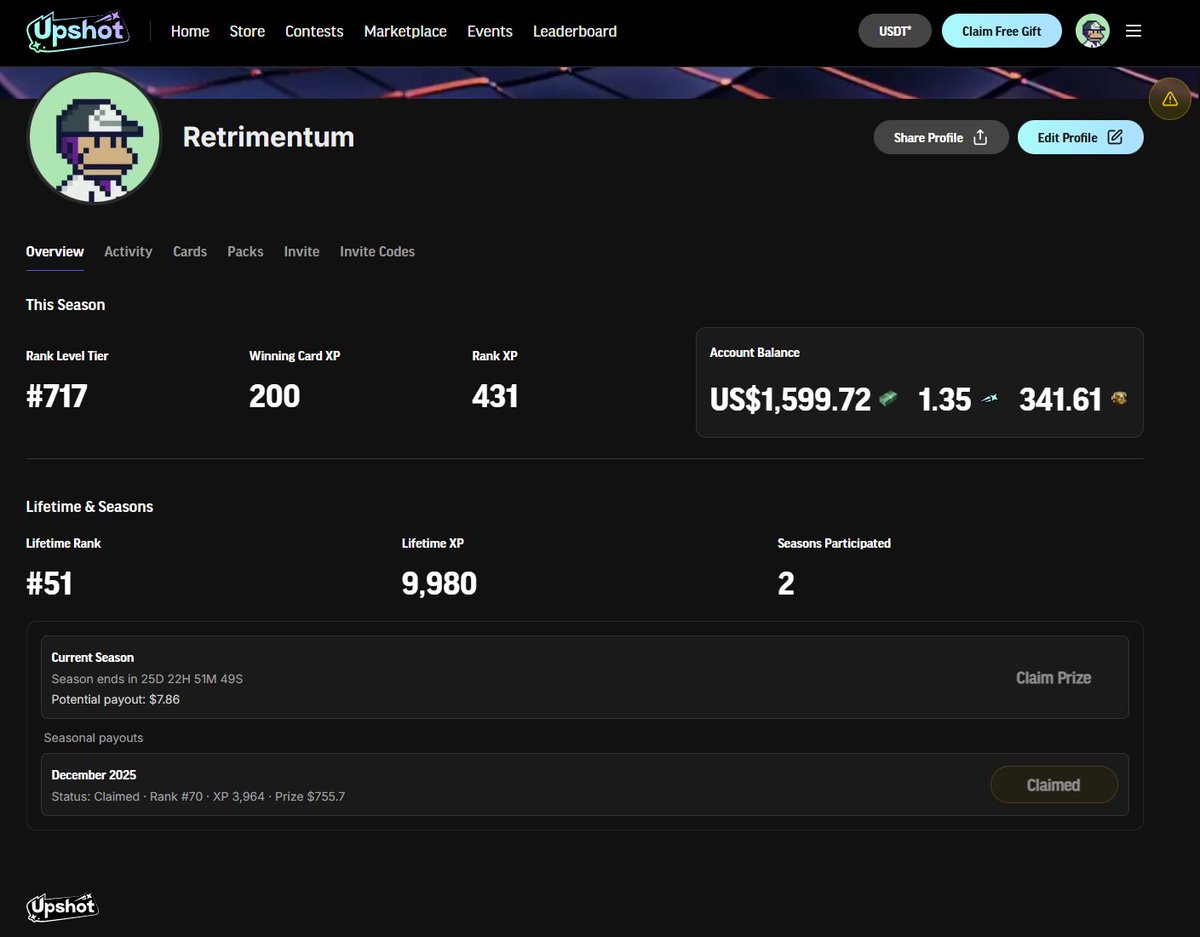Click the Current Season label
Viewport: 1200px width, 937px height.
[93, 657]
